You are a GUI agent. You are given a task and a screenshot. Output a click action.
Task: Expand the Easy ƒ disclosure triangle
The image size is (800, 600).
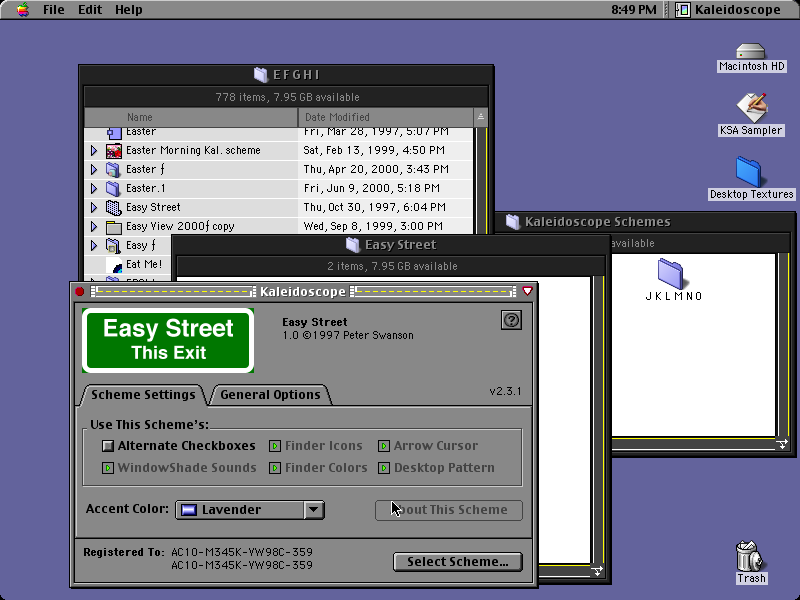[x=94, y=245]
